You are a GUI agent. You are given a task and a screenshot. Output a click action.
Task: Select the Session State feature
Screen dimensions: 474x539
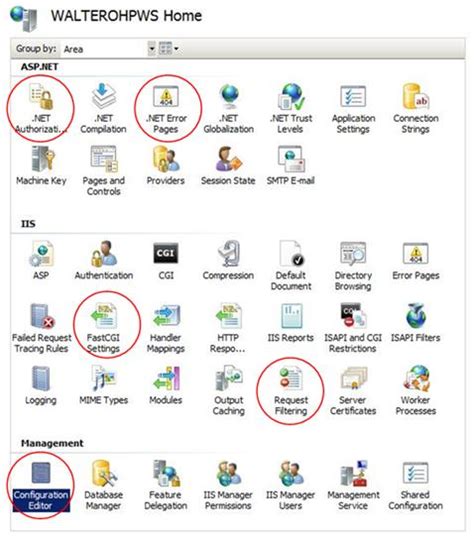tap(228, 166)
